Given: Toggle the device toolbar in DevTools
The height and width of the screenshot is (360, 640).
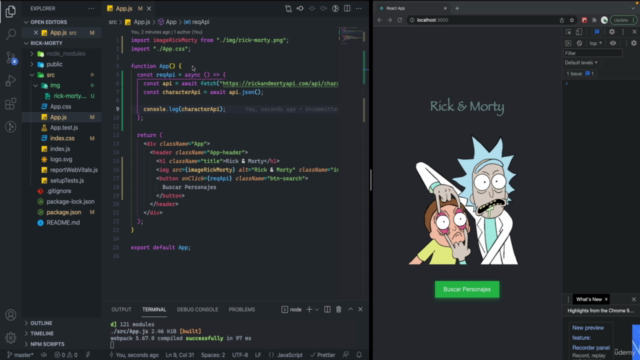Looking at the screenshot, I should pyautogui.click(x=579, y=32).
